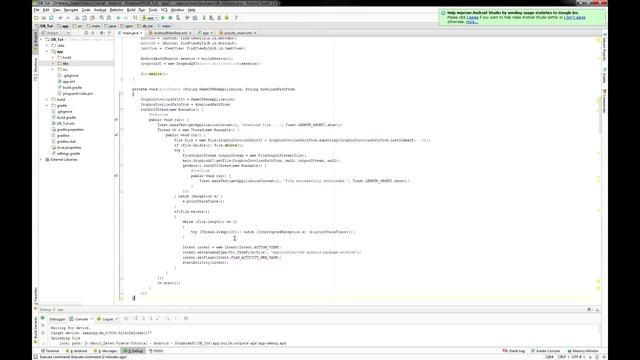The height and width of the screenshot is (360, 640).
Task: Open the app run configuration dropdown
Action: point(149,18)
